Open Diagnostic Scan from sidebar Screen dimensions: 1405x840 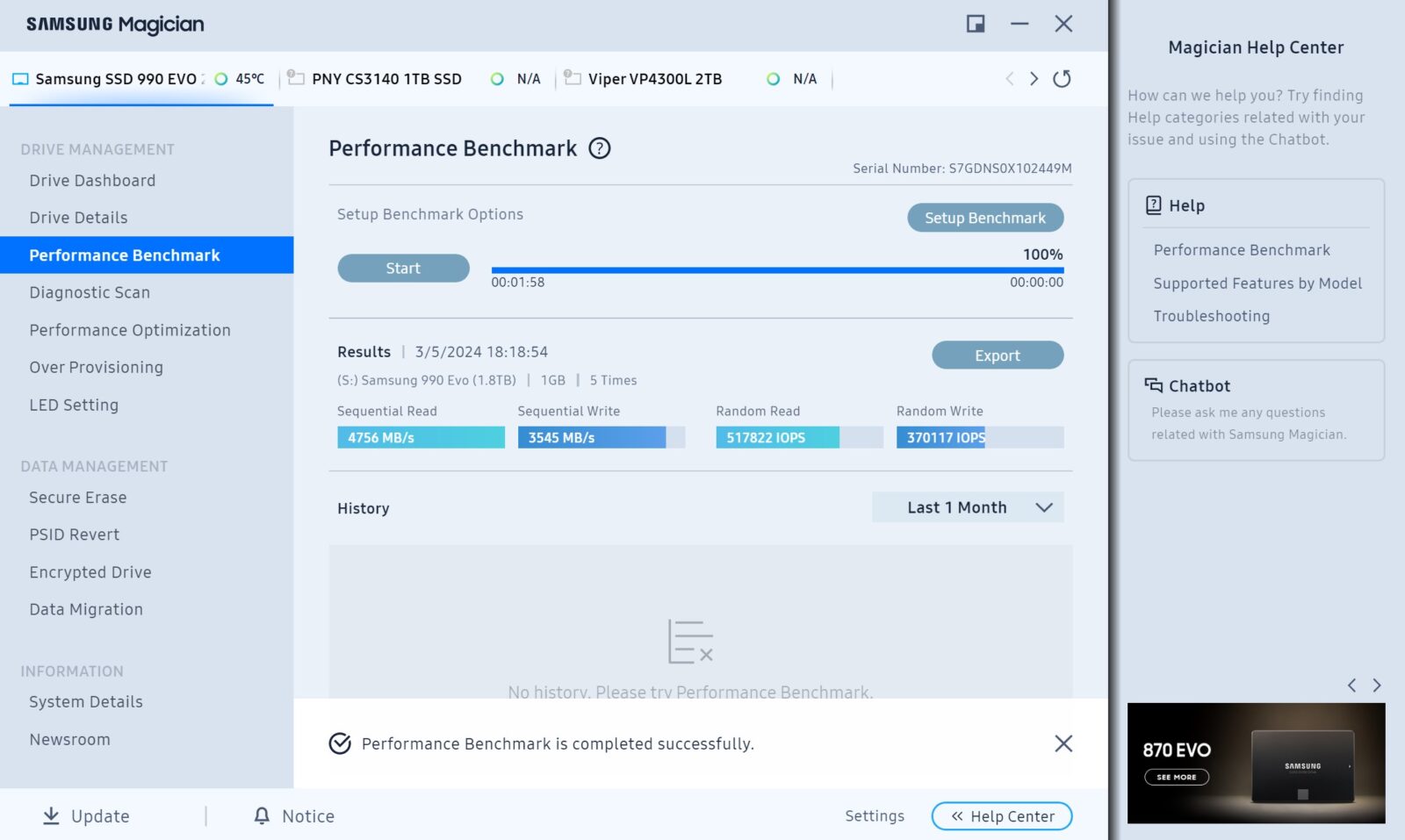pos(90,292)
